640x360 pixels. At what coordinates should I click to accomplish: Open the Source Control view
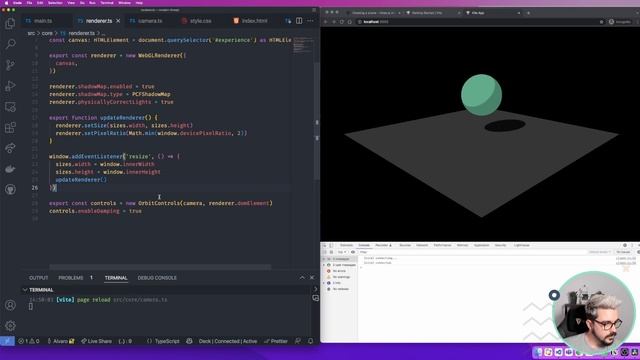10,65
